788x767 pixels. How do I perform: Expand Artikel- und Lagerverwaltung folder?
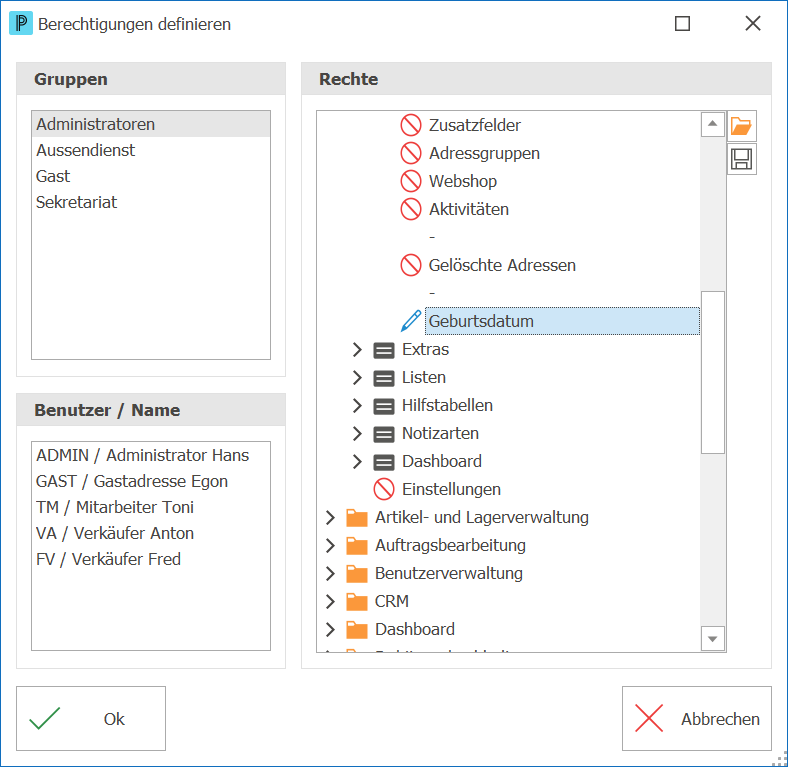[x=330, y=517]
